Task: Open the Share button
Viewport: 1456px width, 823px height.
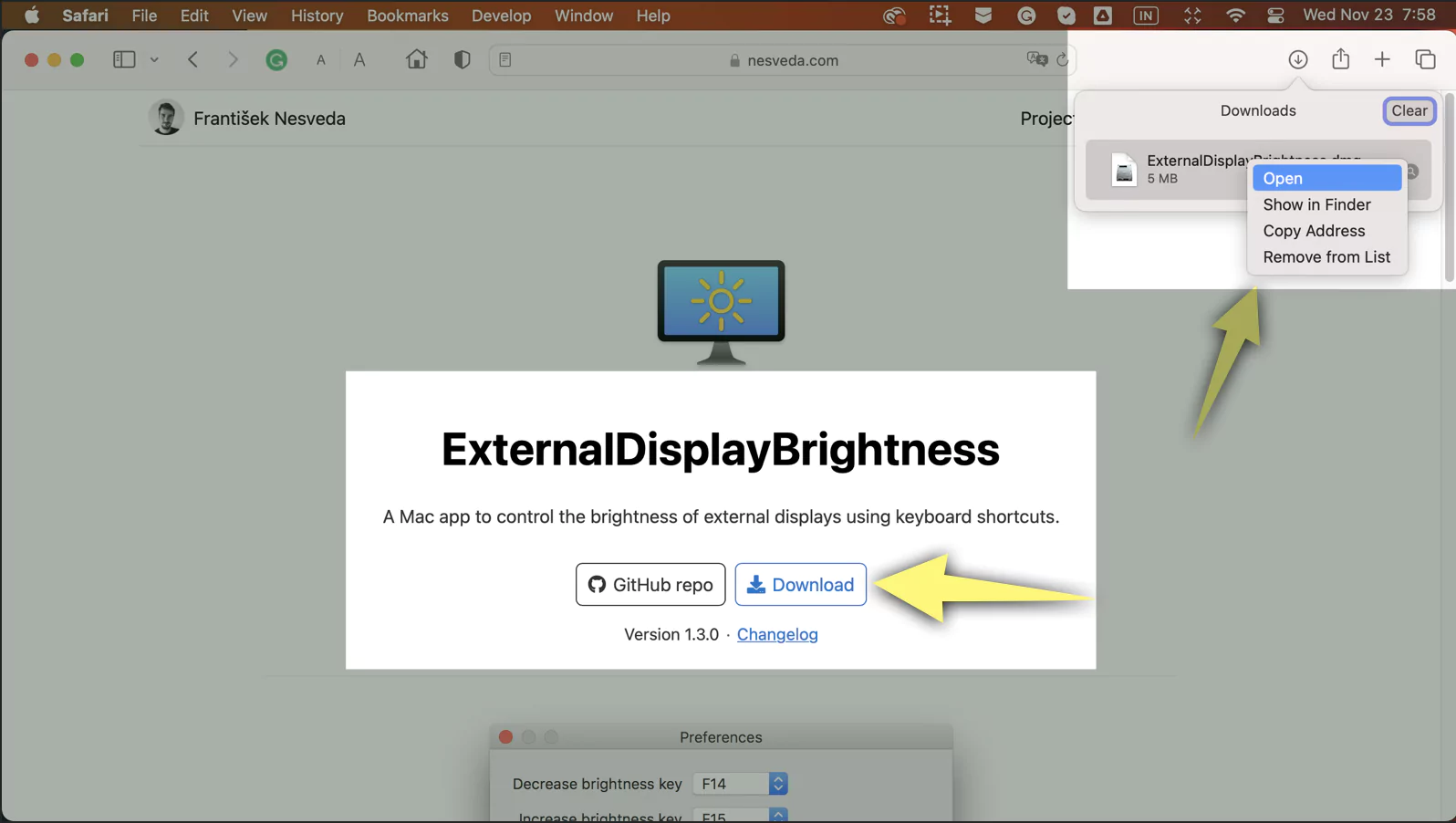Action: 1340,59
